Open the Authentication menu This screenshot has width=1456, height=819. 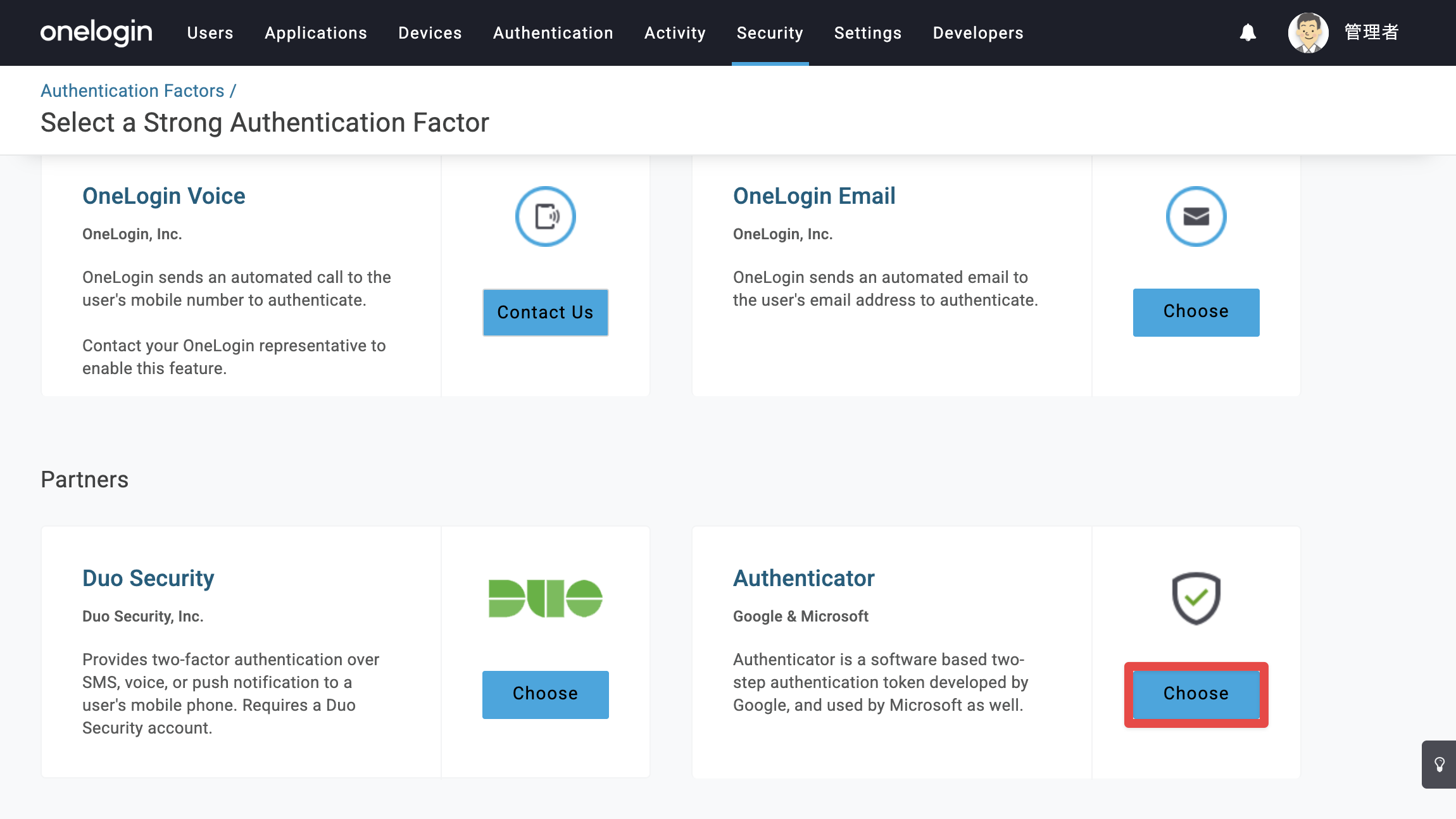click(553, 33)
